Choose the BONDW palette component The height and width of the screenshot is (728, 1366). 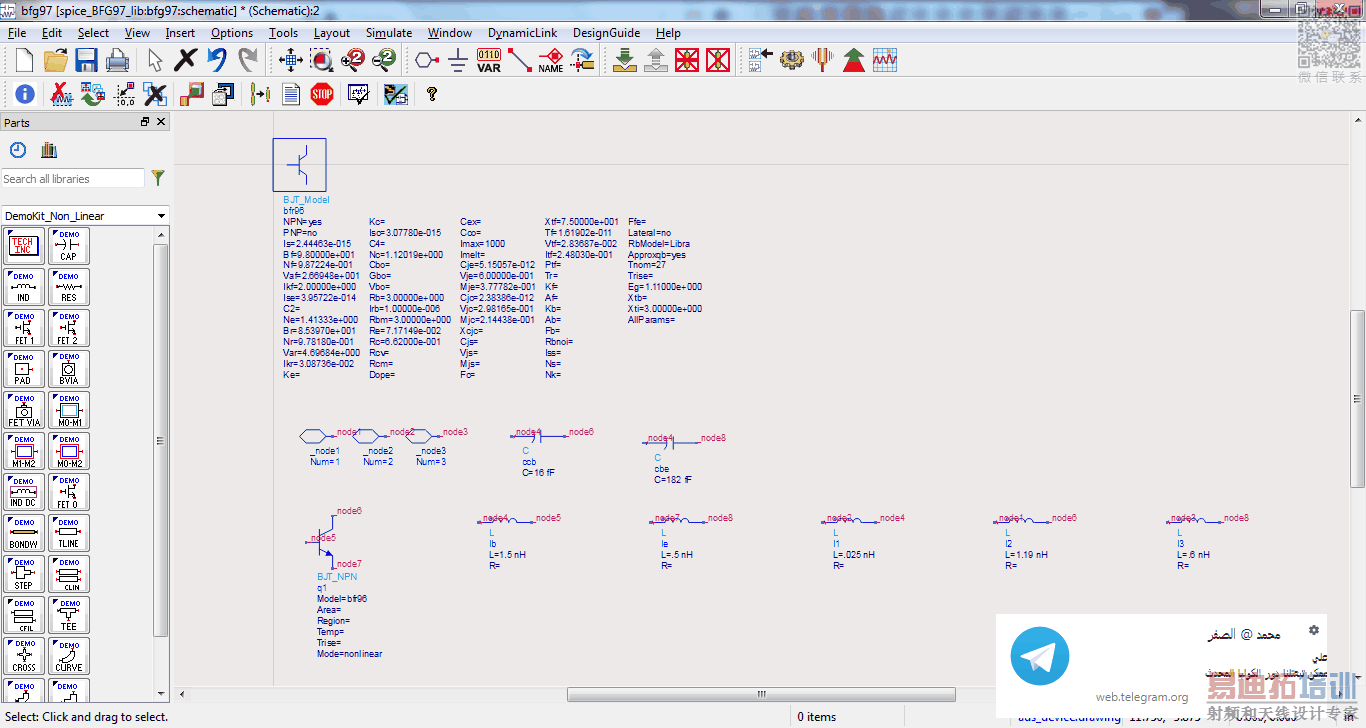tap(24, 533)
